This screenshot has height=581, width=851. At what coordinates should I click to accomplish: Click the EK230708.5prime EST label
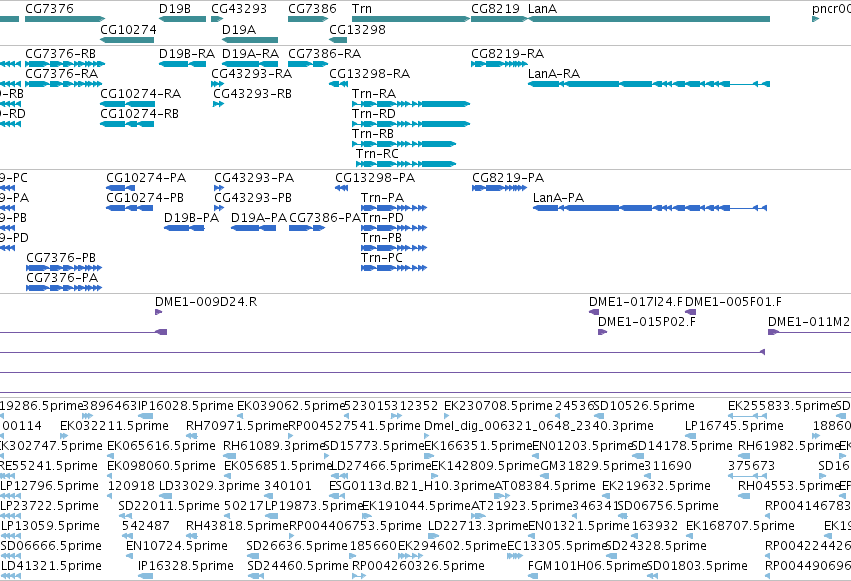(x=498, y=406)
